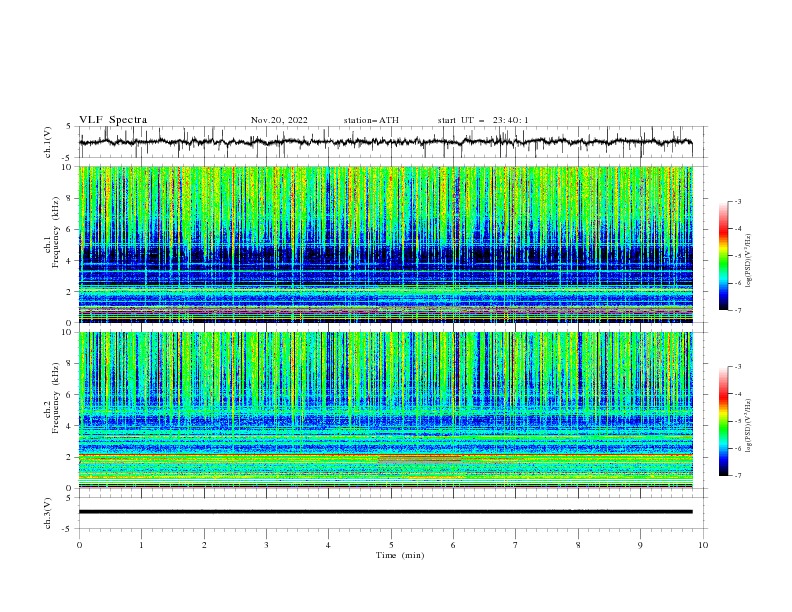
Task: Click the 'ch.3(V)' axis label
Action: click(48, 513)
